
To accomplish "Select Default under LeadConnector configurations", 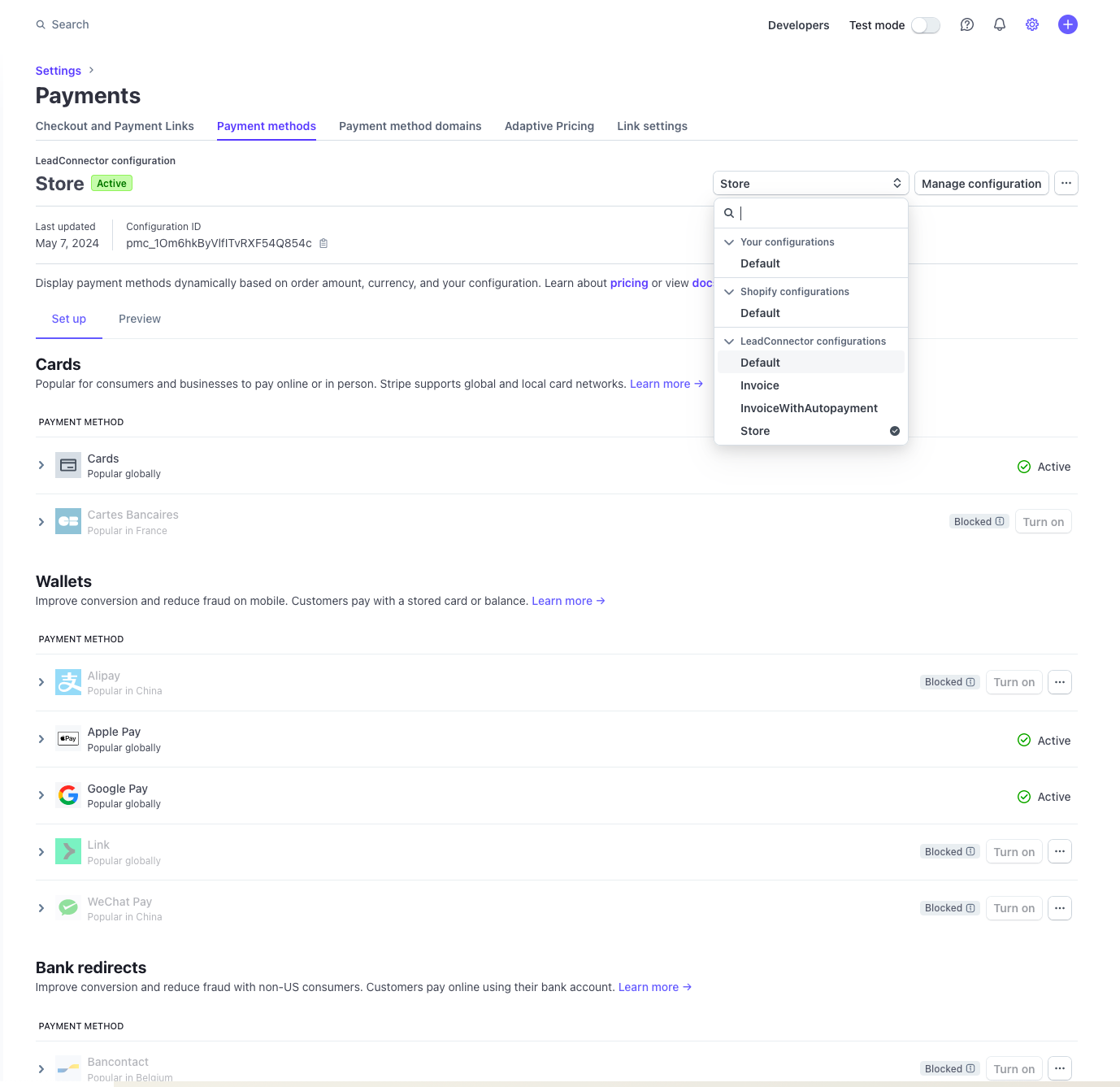I will (x=811, y=363).
